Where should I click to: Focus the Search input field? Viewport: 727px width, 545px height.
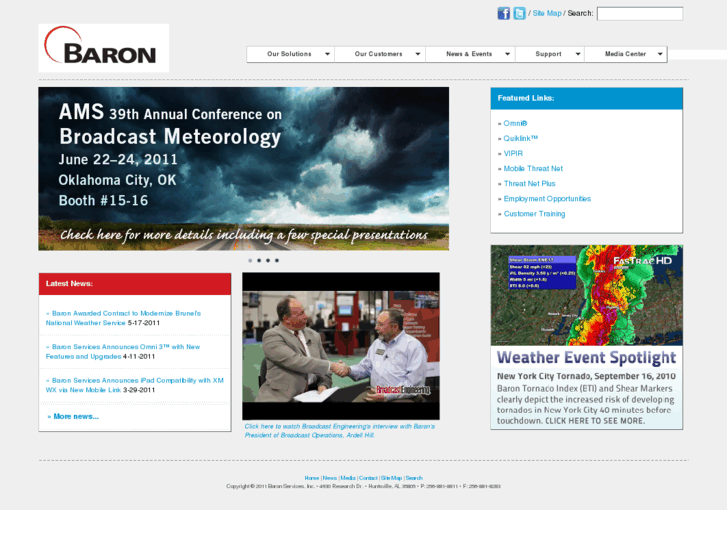pyautogui.click(x=640, y=14)
